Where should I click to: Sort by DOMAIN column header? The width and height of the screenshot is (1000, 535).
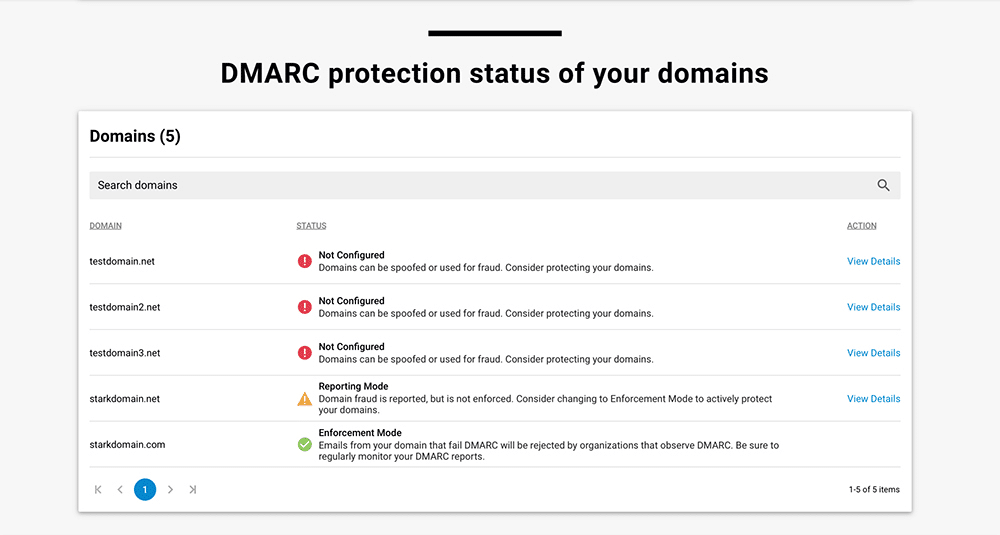(x=105, y=226)
